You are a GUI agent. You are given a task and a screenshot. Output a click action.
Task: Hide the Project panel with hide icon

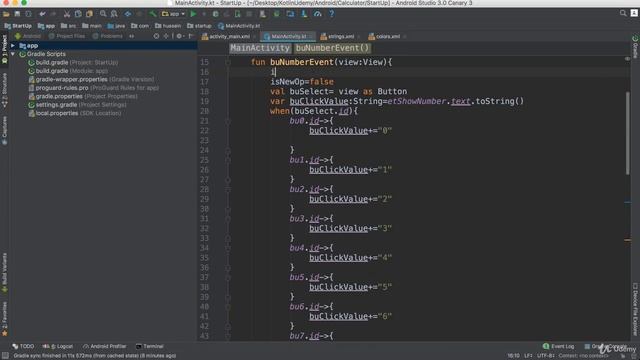[x=190, y=36]
